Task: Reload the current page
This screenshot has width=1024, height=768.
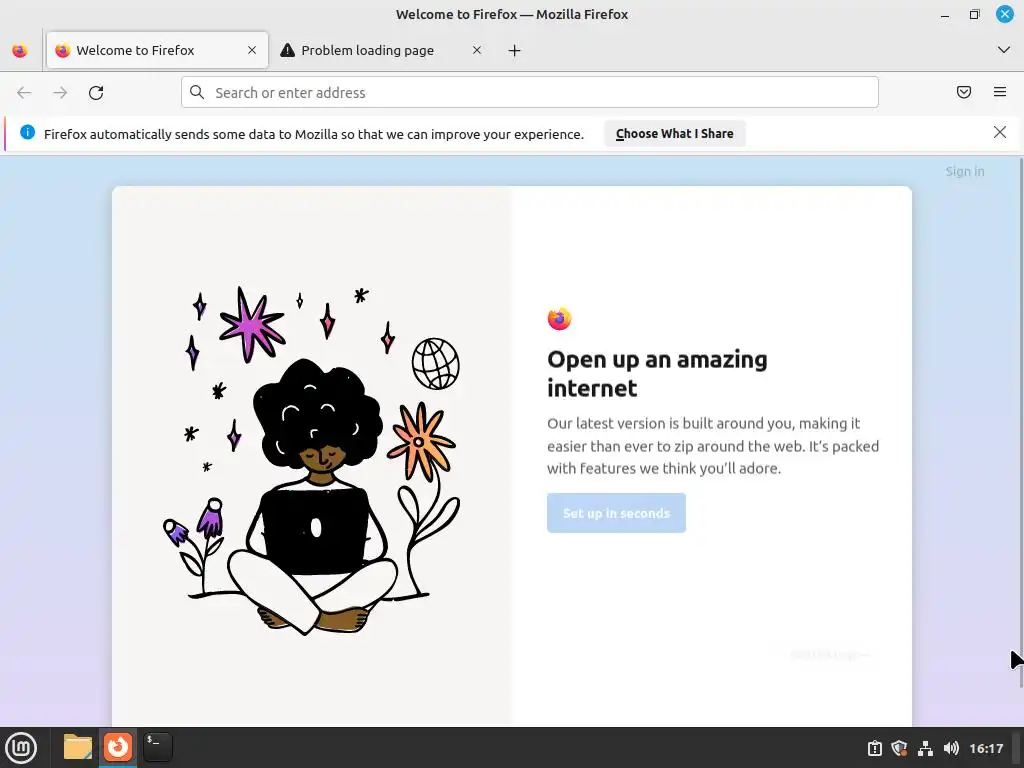Action: [96, 93]
